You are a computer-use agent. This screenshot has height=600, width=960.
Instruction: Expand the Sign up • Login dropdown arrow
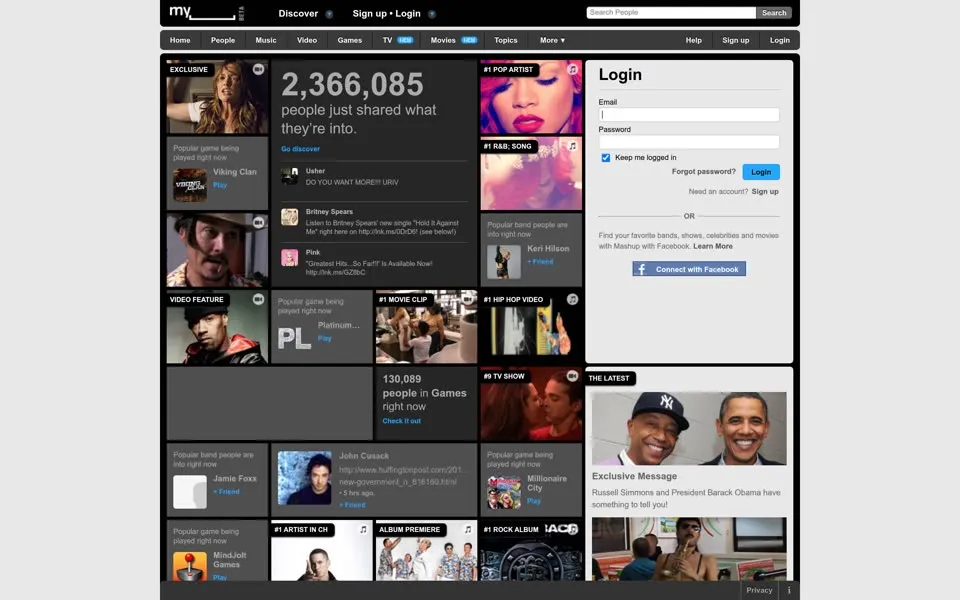[x=432, y=14]
